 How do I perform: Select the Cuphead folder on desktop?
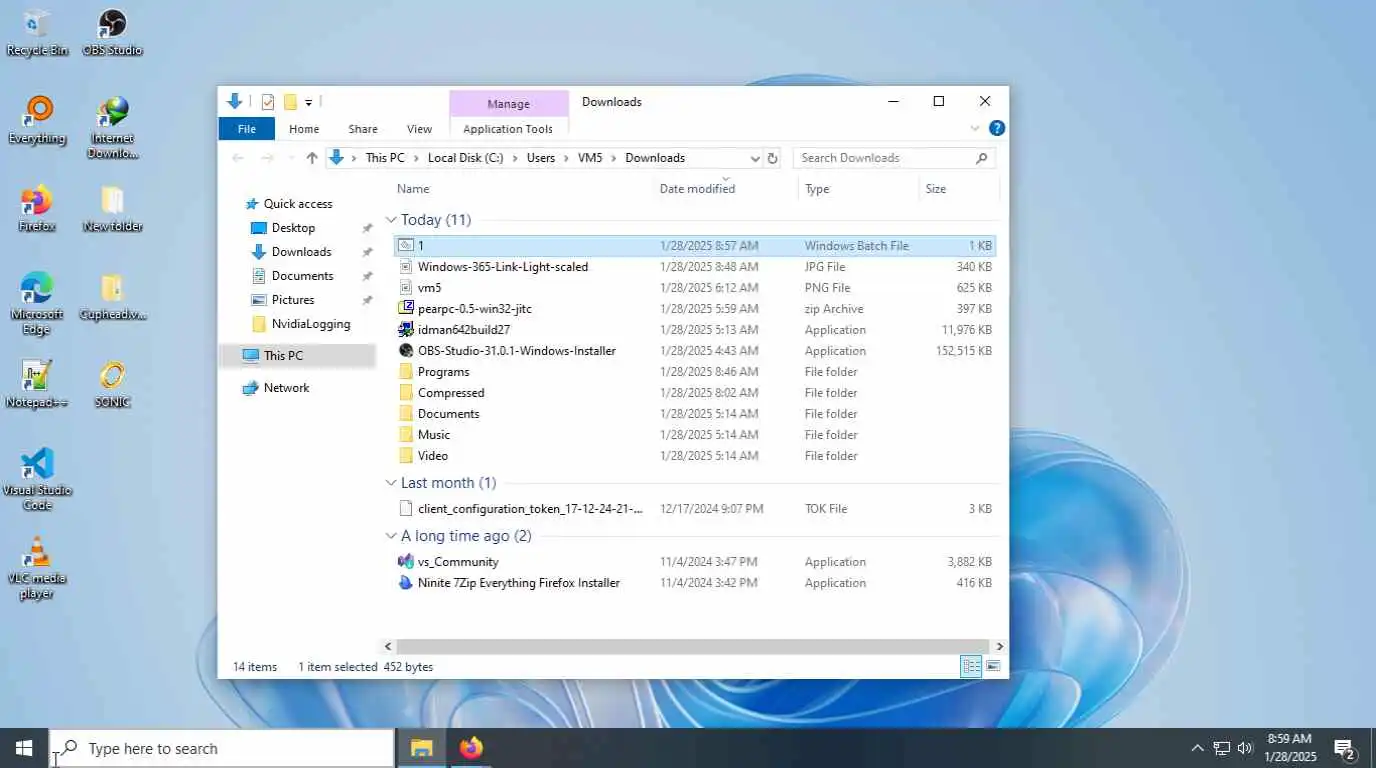pos(112,297)
